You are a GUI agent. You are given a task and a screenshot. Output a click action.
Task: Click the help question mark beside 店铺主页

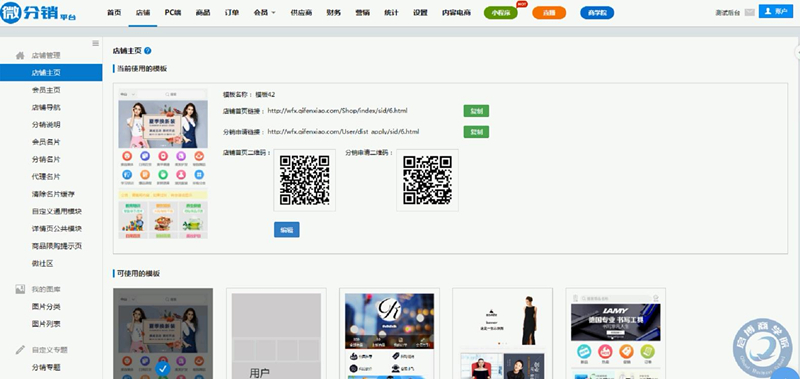click(x=148, y=51)
